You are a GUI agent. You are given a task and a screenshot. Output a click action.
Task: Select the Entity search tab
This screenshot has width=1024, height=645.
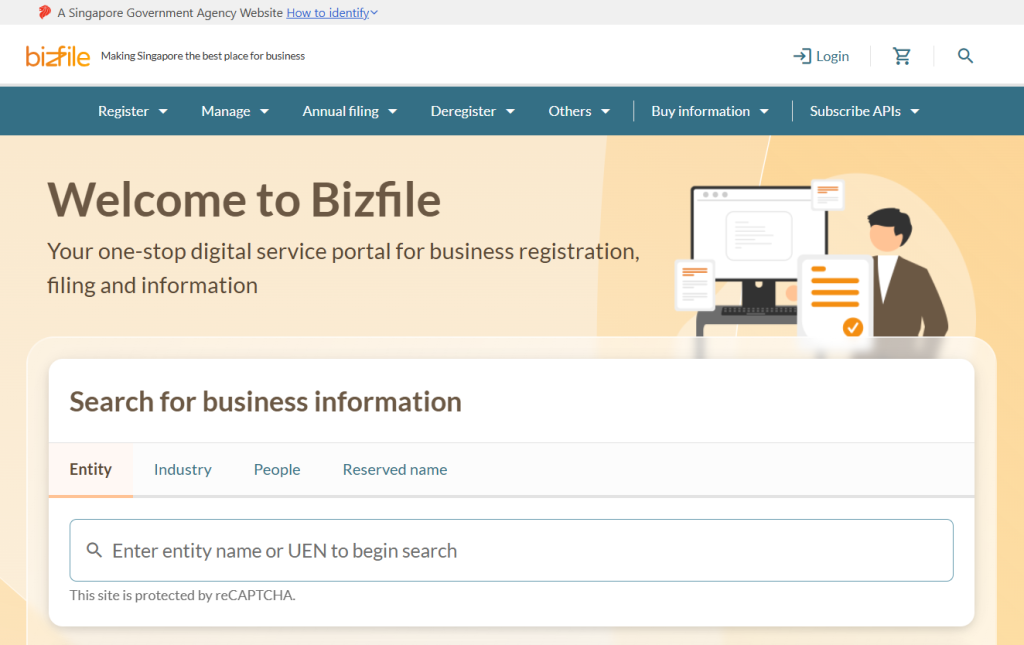point(91,469)
